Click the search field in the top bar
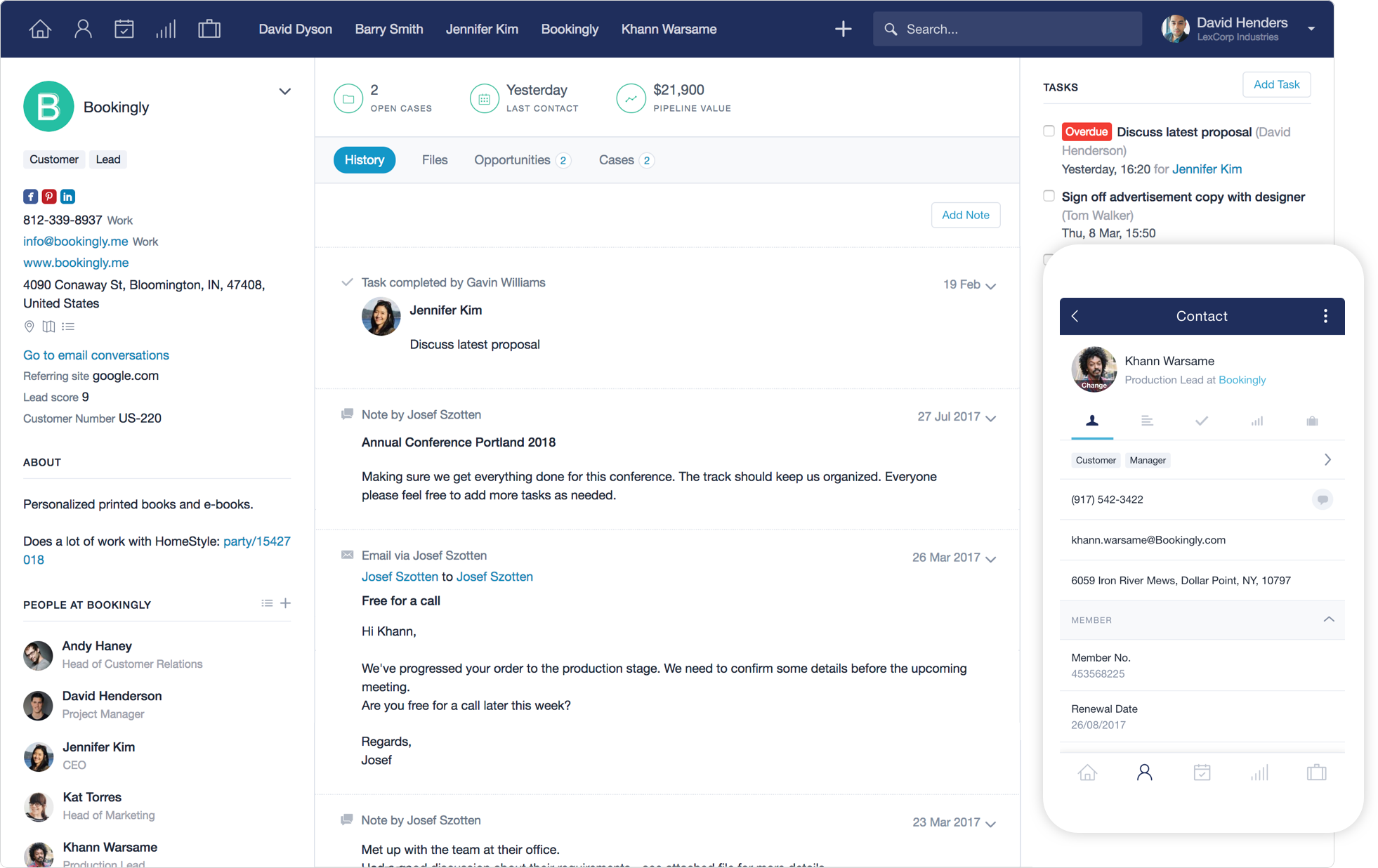 (x=1007, y=29)
